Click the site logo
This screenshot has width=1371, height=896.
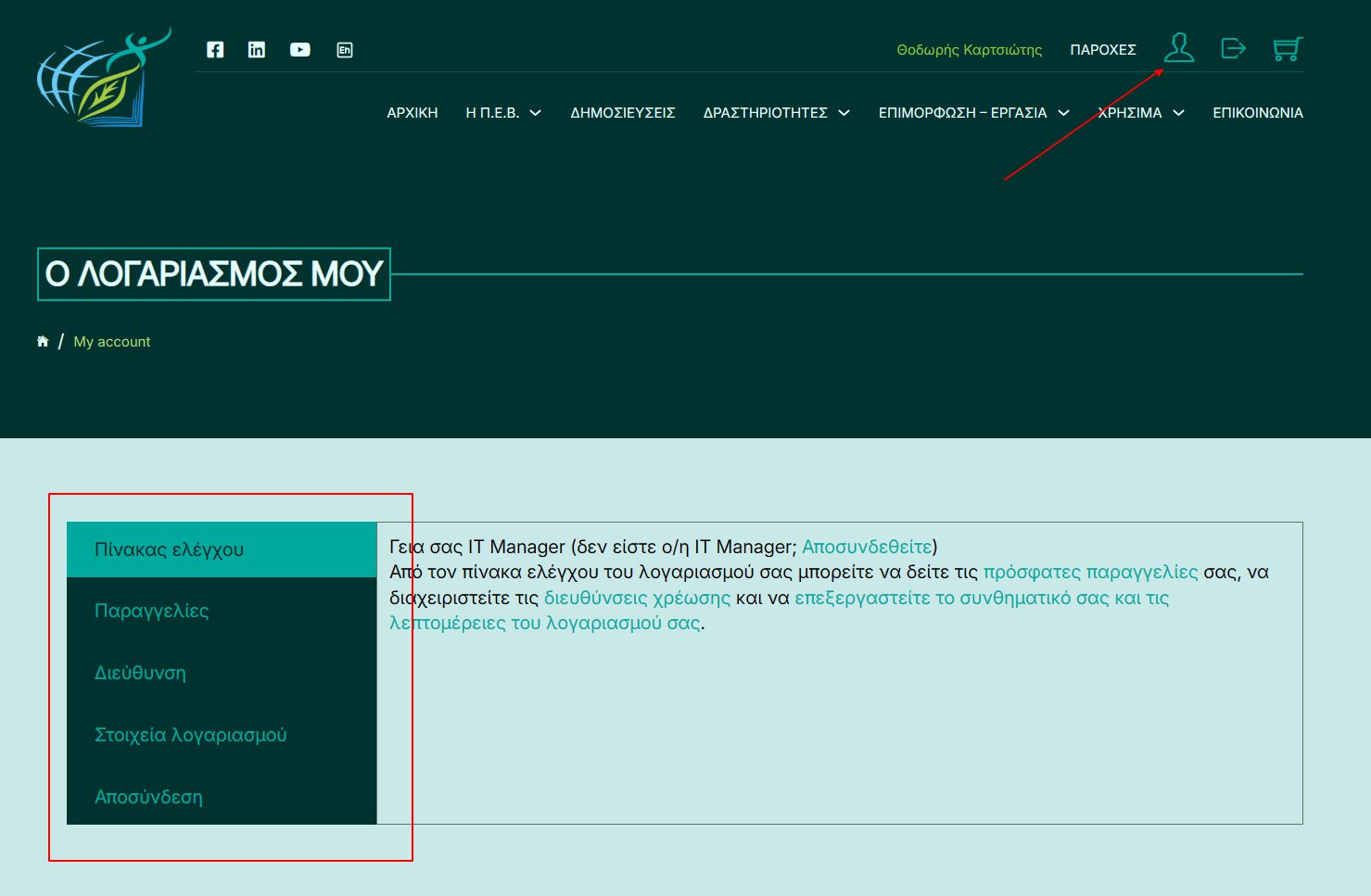click(104, 78)
